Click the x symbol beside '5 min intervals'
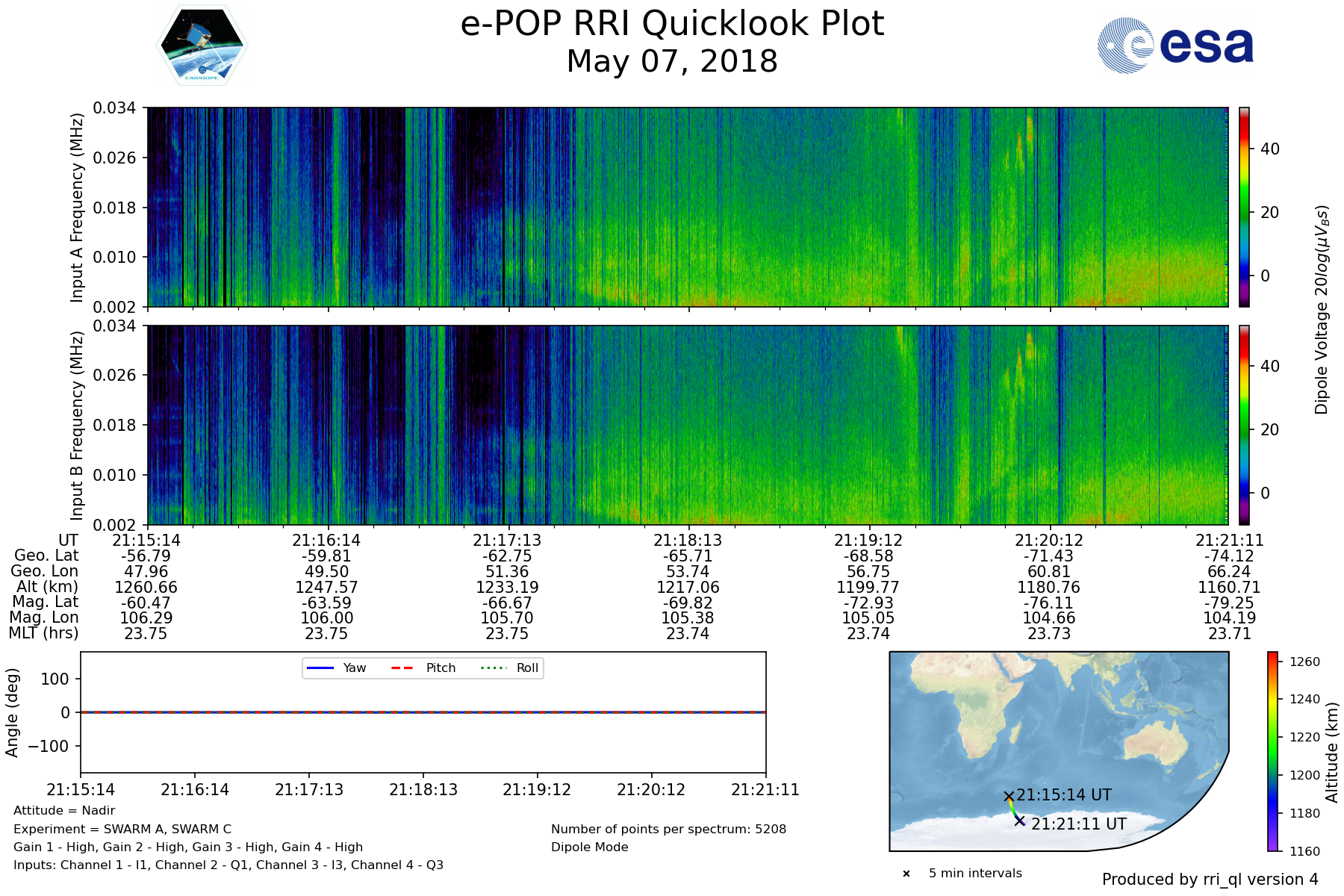 tap(906, 874)
